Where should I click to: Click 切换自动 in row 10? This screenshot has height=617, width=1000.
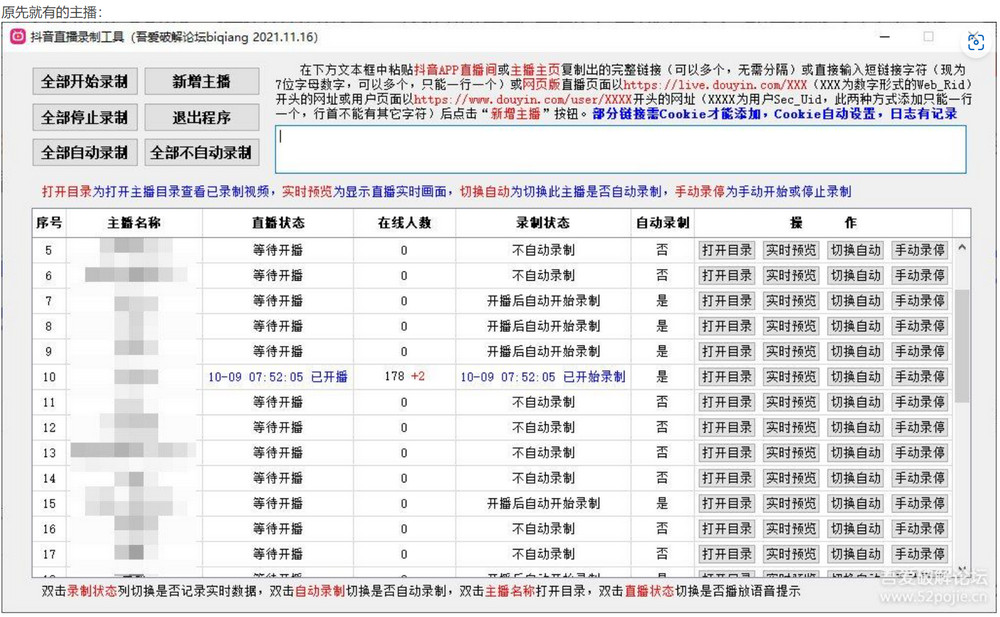pyautogui.click(x=855, y=376)
